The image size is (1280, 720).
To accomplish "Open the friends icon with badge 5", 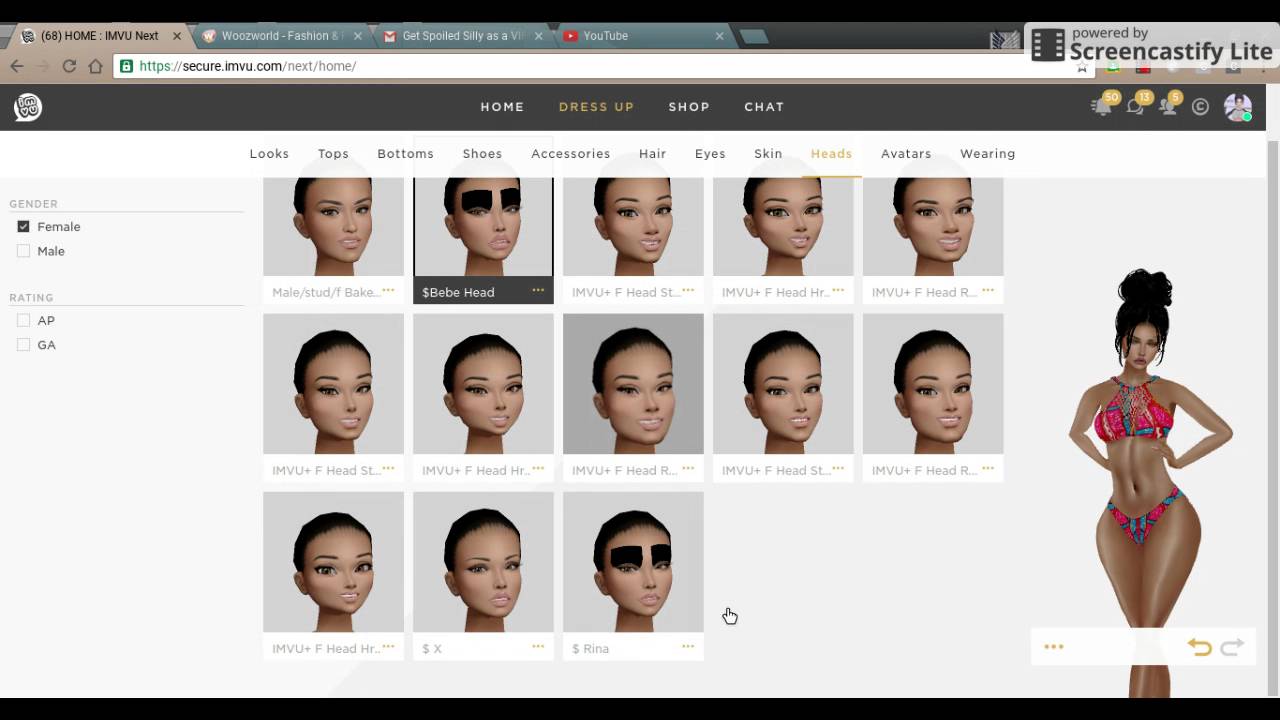I will click(x=1168, y=106).
